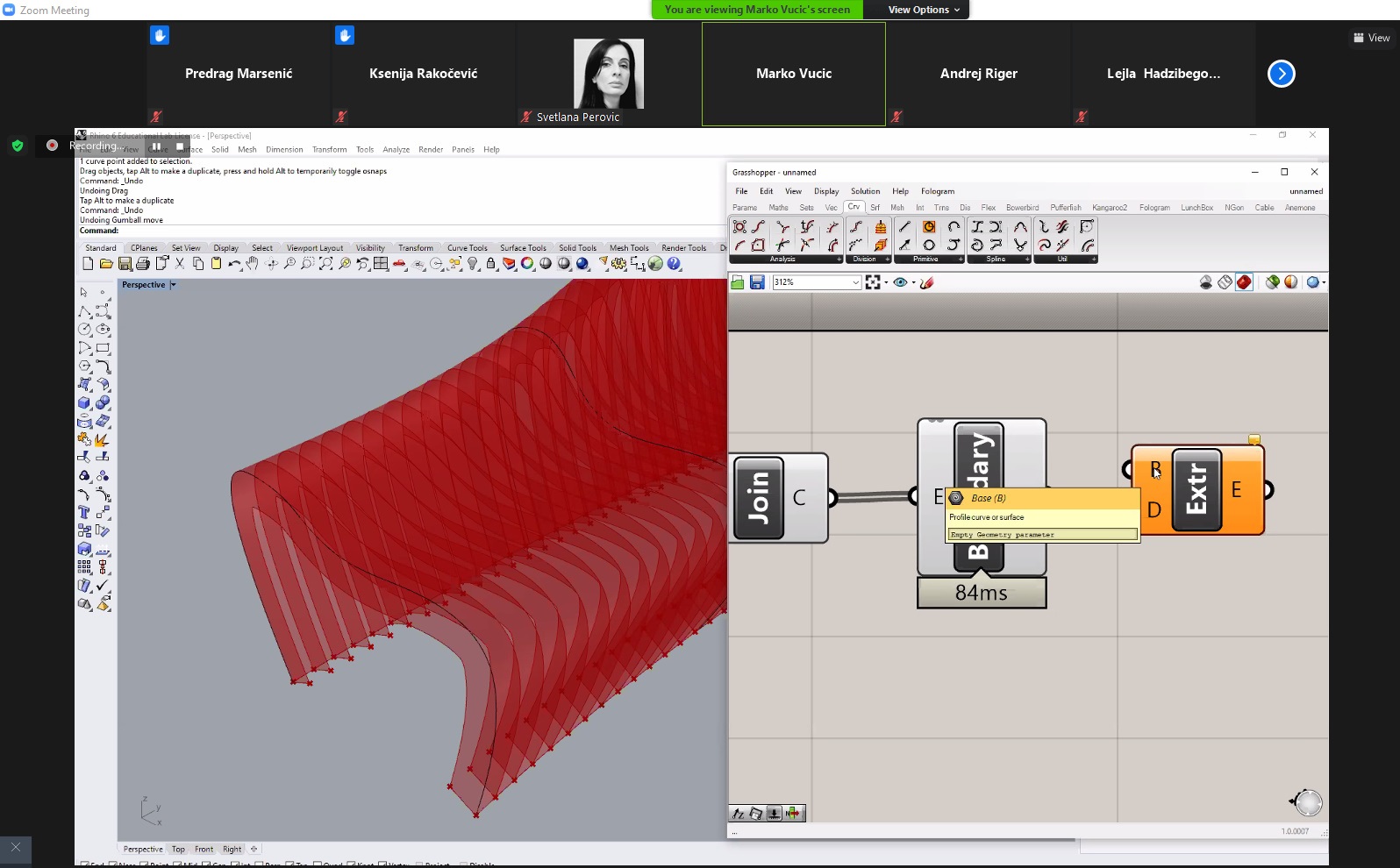Click the Open file icon in Grasshopper canvas toolbar
Screen dimensions: 1400x868
pos(738,282)
